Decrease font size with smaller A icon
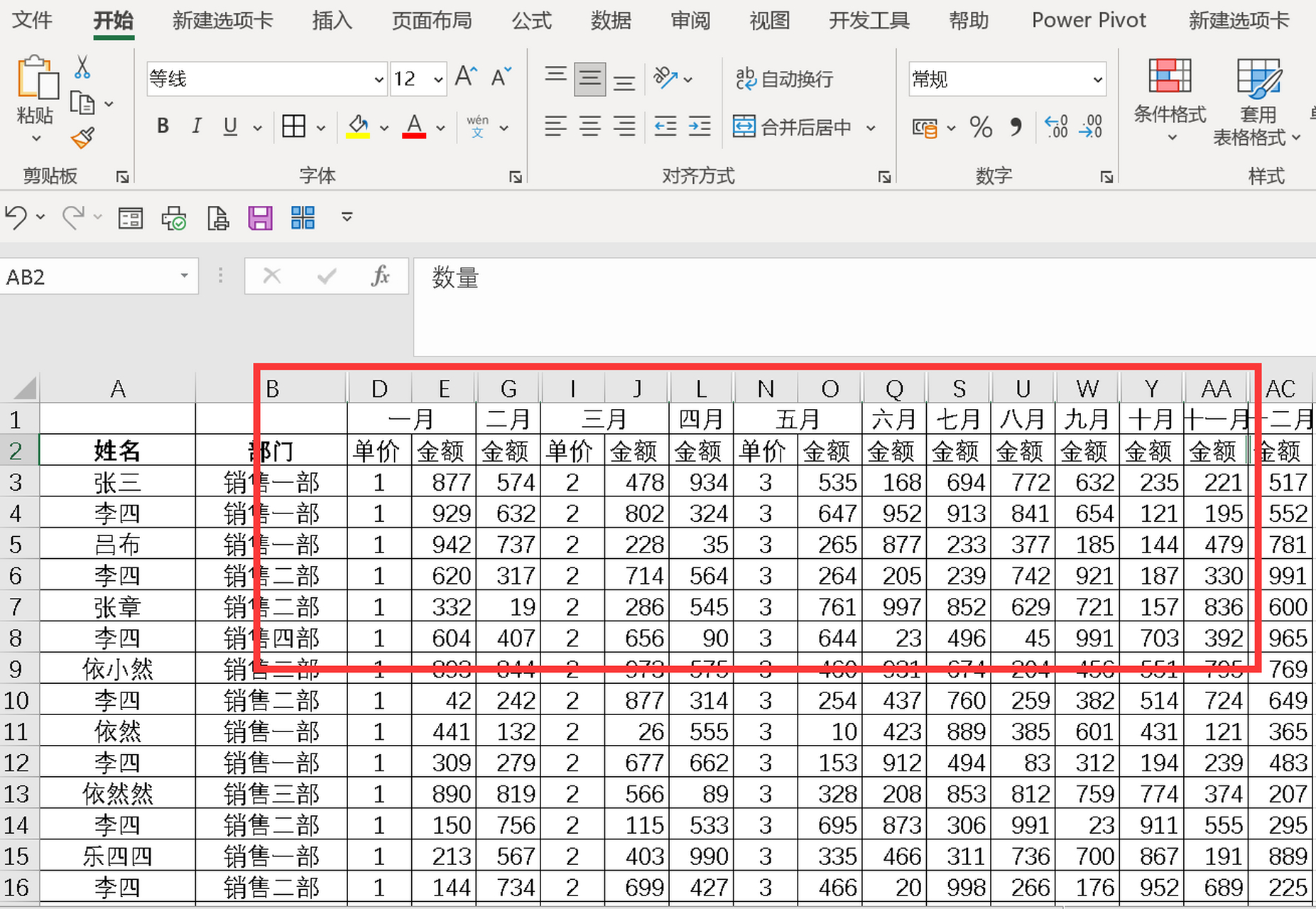The width and height of the screenshot is (1316, 909). click(x=501, y=77)
